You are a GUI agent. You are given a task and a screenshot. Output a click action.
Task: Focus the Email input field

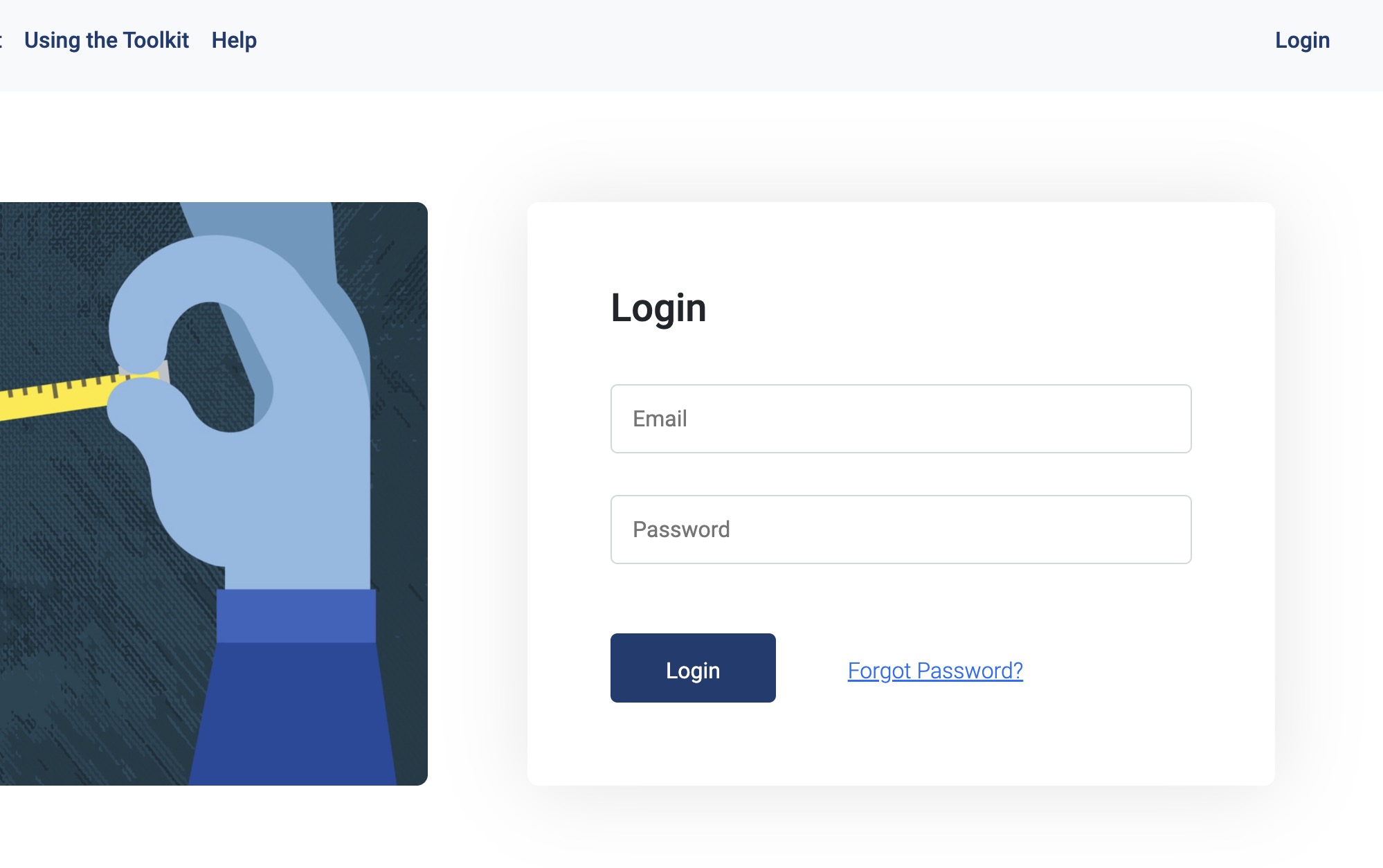(x=901, y=419)
